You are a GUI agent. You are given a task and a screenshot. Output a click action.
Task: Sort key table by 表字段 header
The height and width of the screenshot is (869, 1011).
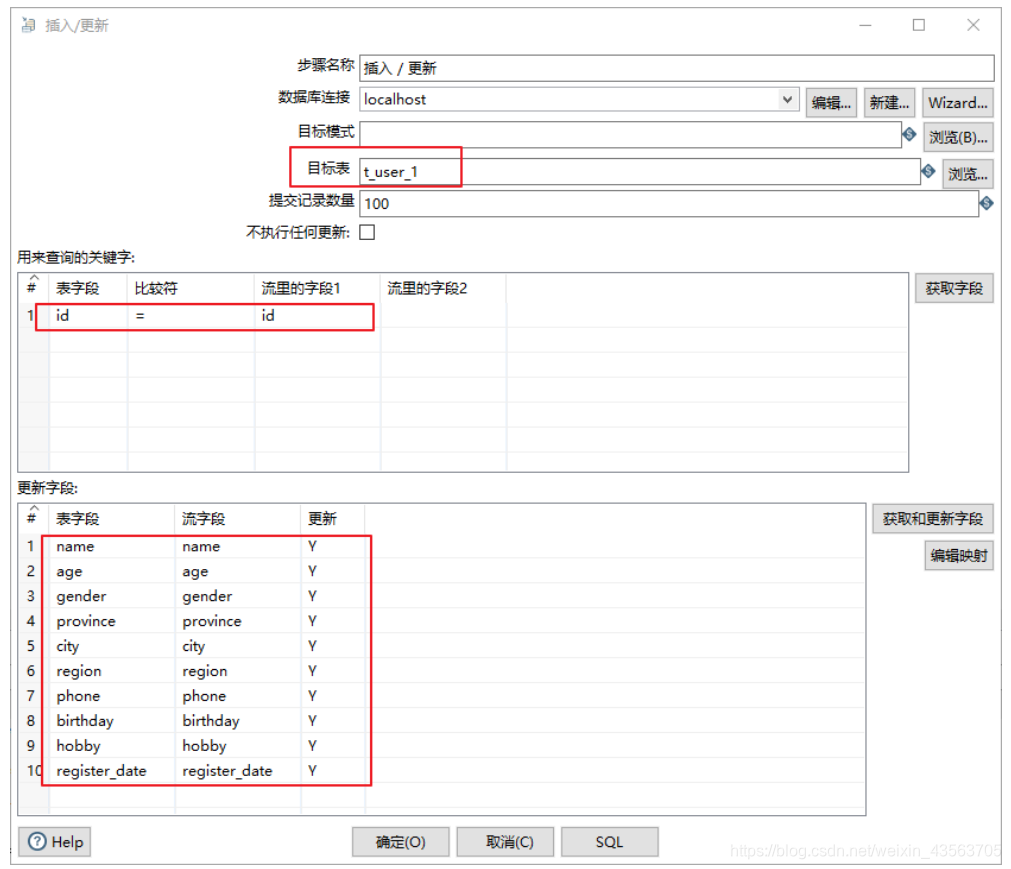click(88, 288)
